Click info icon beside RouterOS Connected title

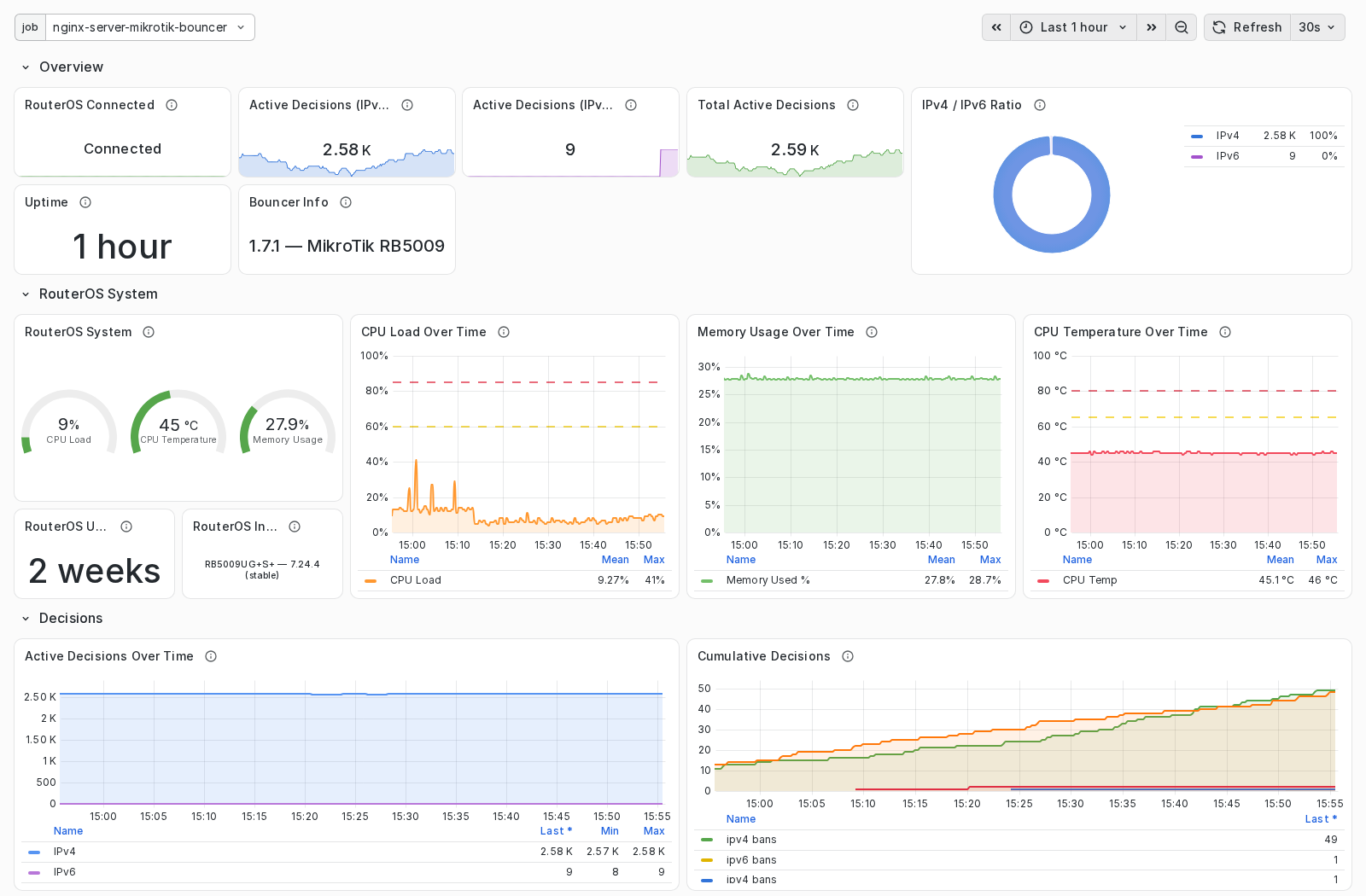172,105
